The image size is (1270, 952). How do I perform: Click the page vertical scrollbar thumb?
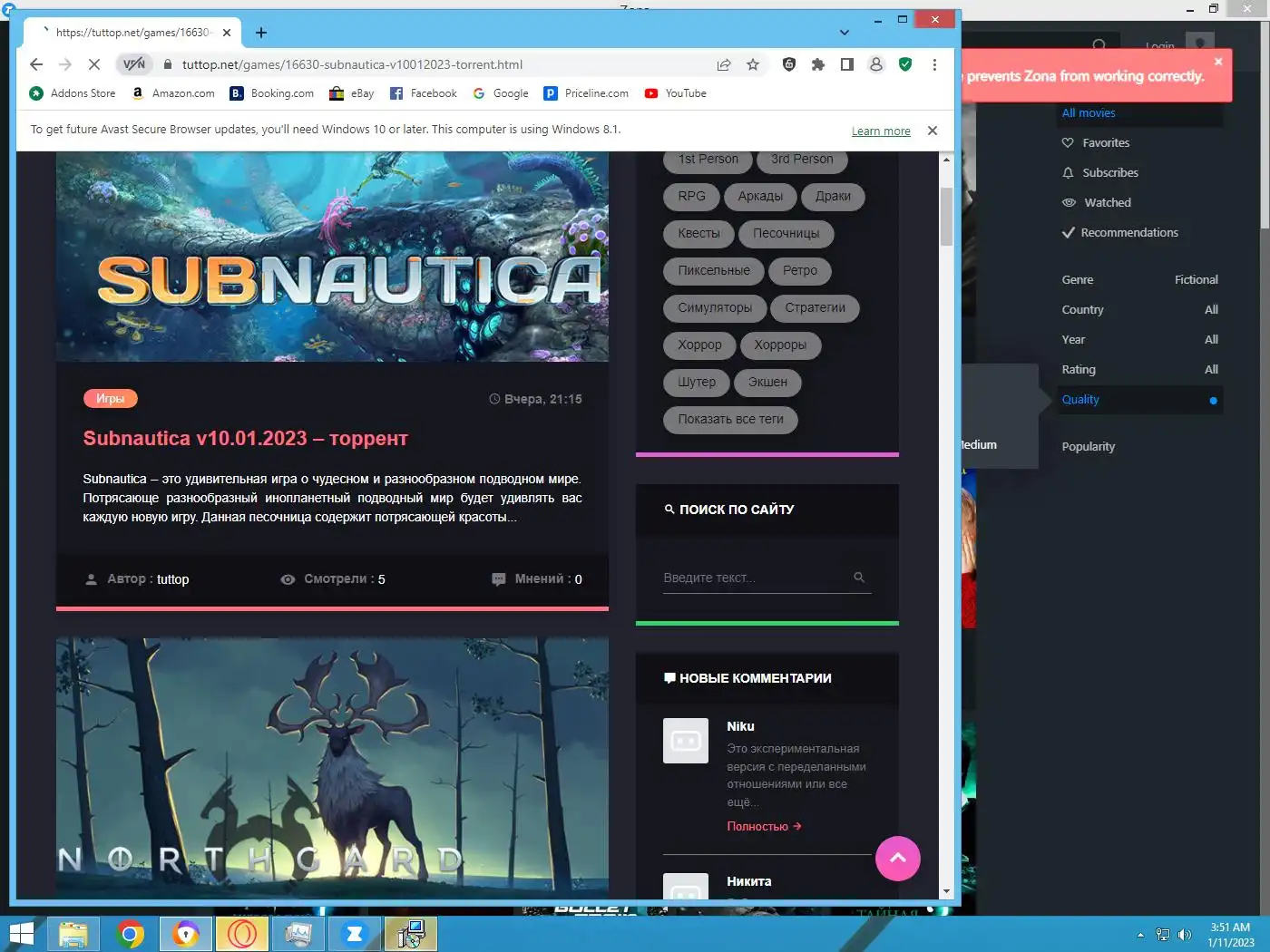[x=946, y=217]
